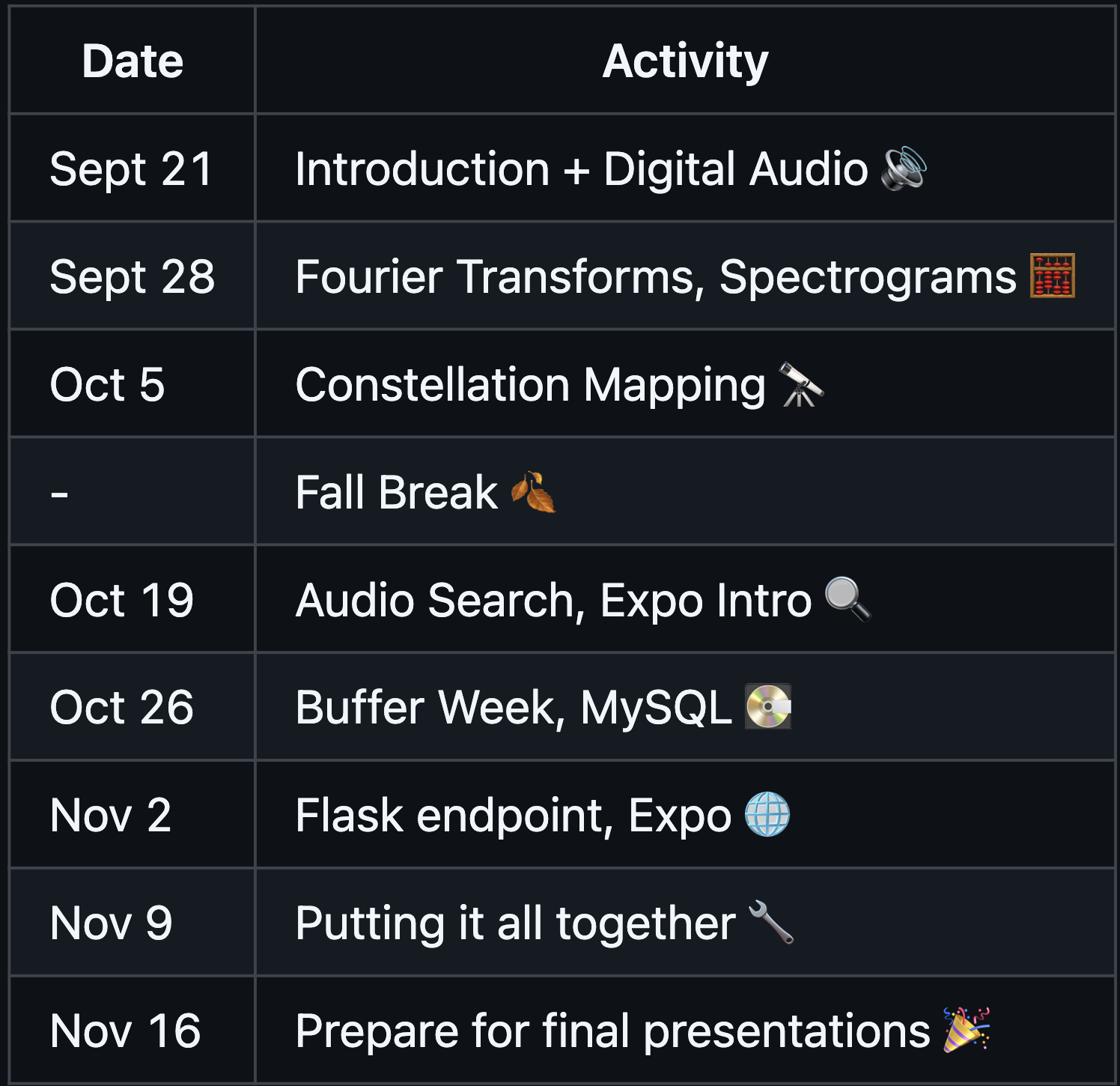Click the Buffer Week, MySQL text
The image size is (1120, 1086).
[514, 707]
